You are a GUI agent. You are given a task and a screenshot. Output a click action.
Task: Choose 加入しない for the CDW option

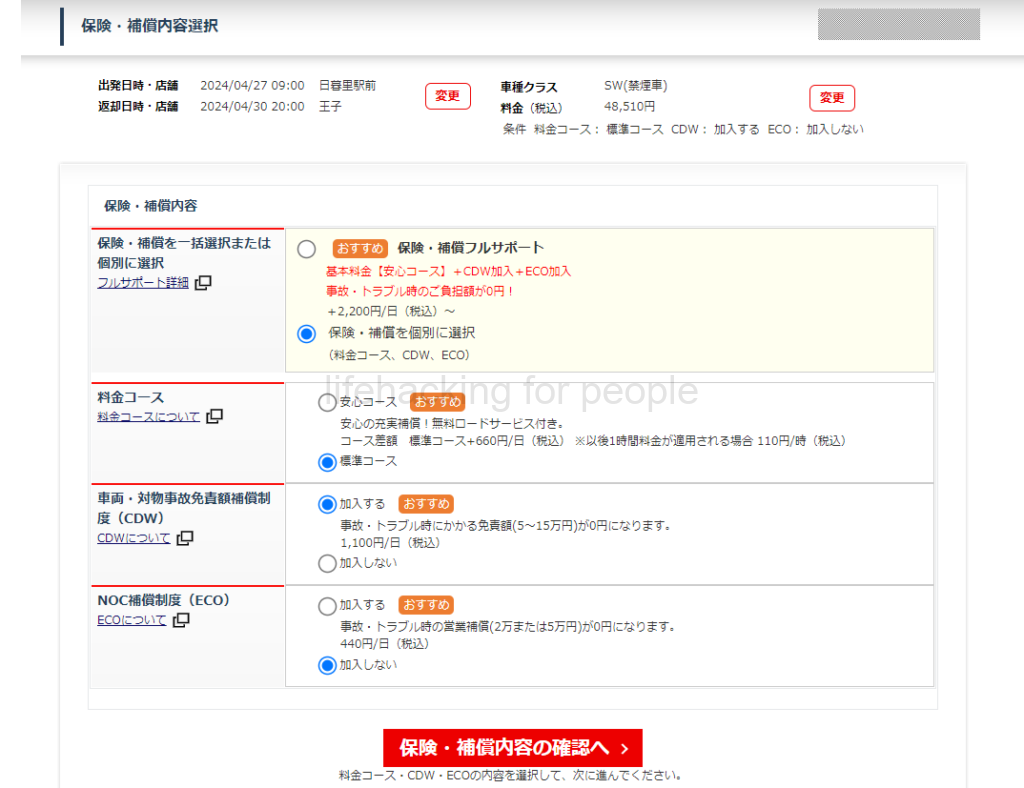[327, 563]
